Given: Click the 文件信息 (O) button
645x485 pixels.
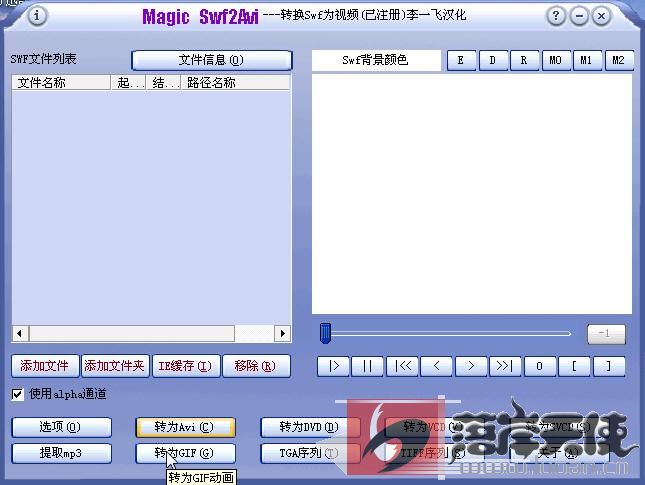Looking at the screenshot, I should [x=212, y=60].
